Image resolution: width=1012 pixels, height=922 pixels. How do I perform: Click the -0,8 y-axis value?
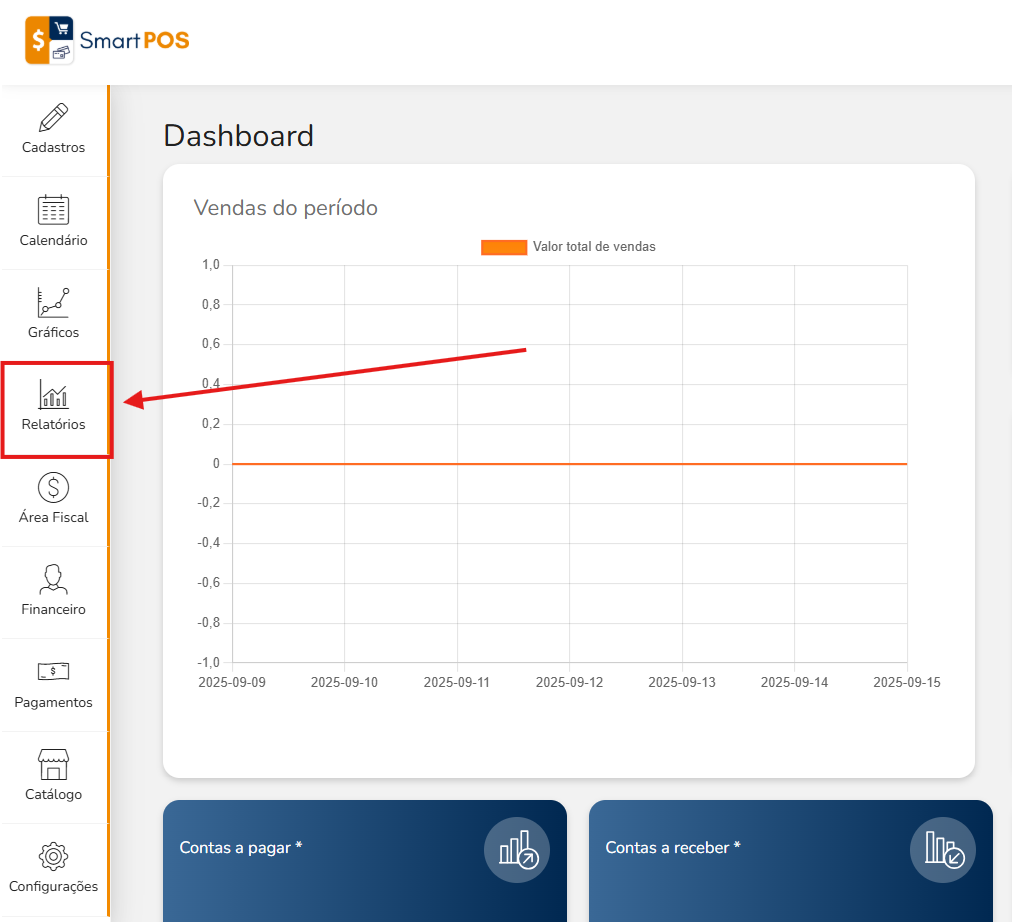click(x=208, y=623)
